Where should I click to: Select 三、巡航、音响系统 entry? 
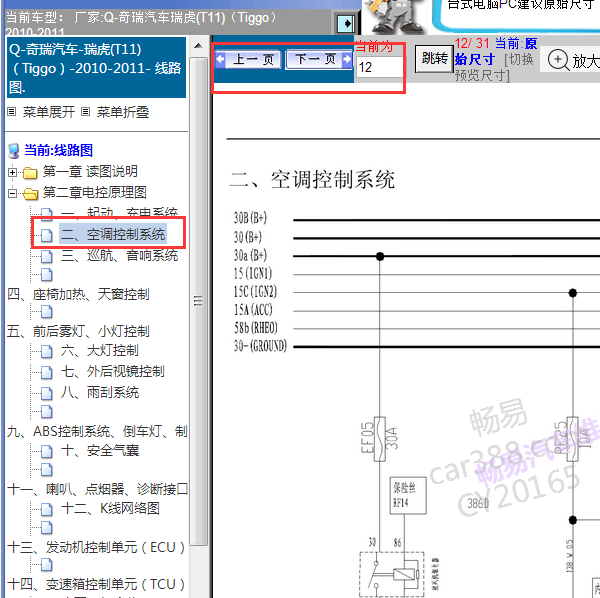click(119, 255)
